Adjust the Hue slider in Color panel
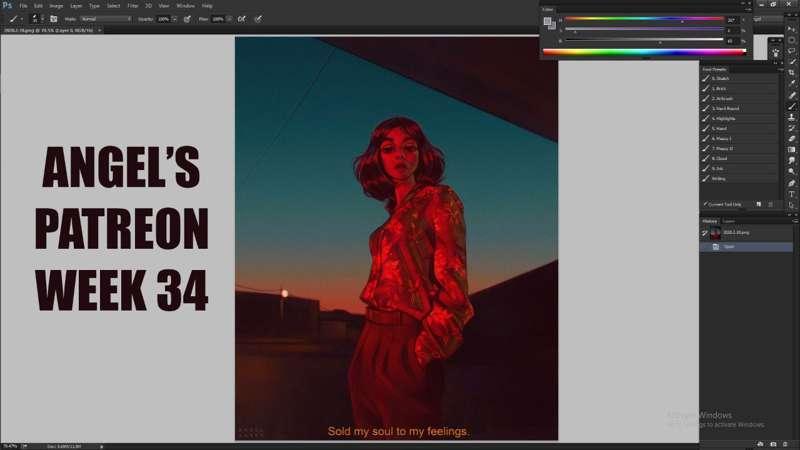Image resolution: width=800 pixels, height=450 pixels. (x=644, y=20)
